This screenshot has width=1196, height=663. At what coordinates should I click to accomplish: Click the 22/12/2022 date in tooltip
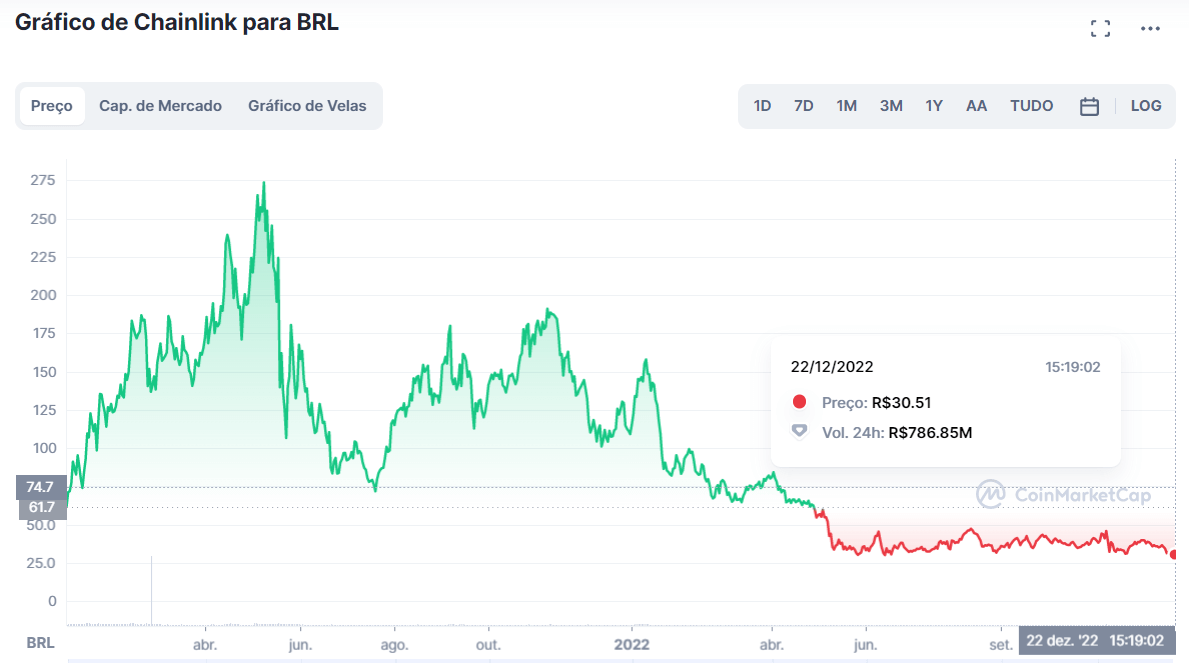831,367
